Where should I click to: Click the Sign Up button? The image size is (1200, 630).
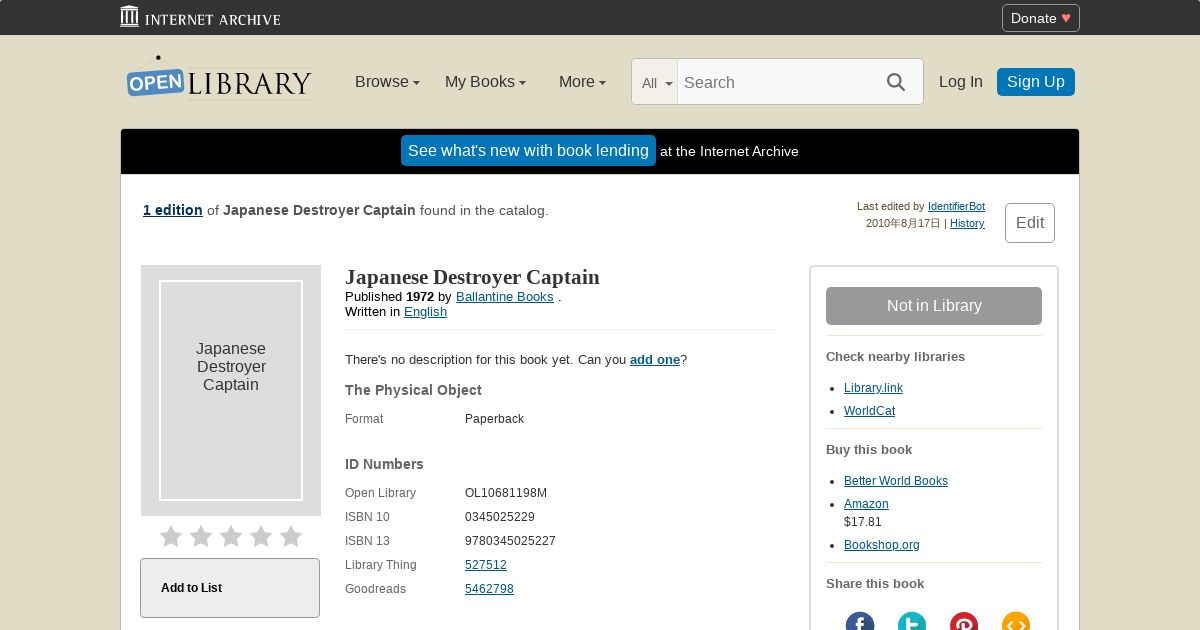click(1036, 82)
